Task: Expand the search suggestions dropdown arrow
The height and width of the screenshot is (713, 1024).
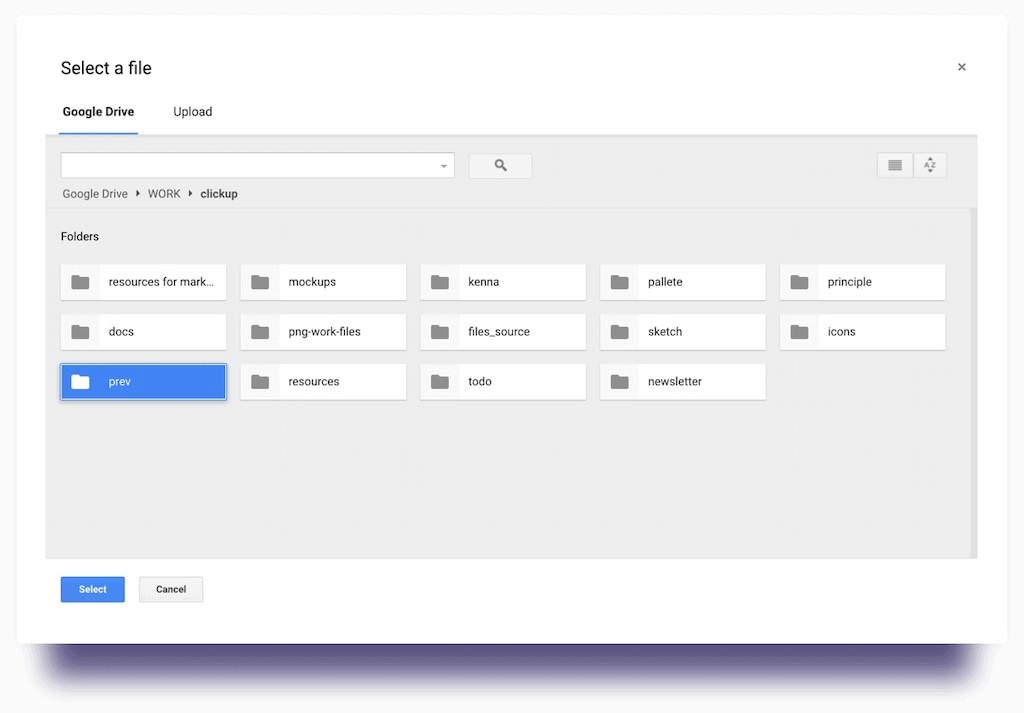Action: tap(443, 165)
